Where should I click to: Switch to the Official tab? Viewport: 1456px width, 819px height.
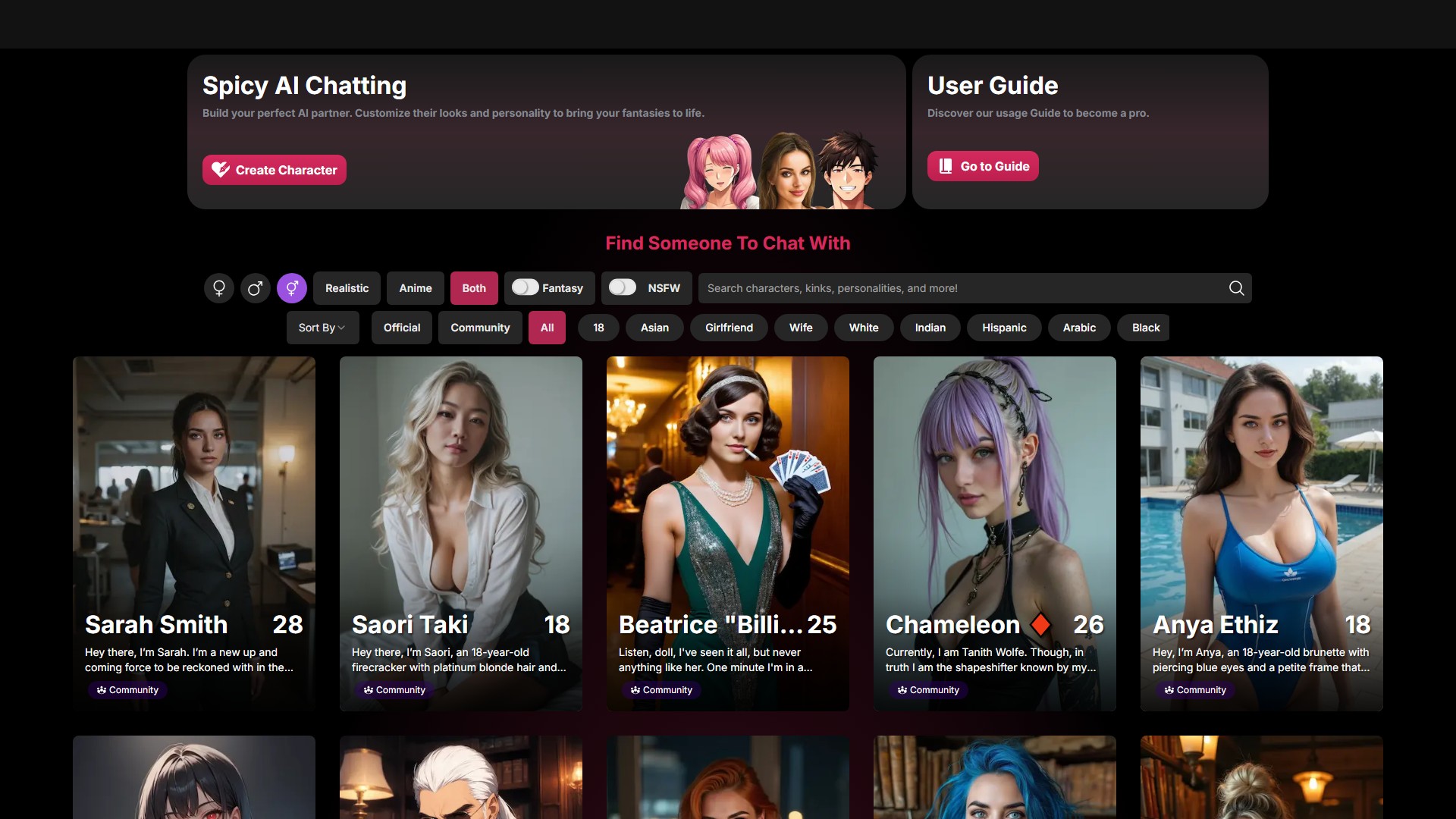click(x=401, y=328)
